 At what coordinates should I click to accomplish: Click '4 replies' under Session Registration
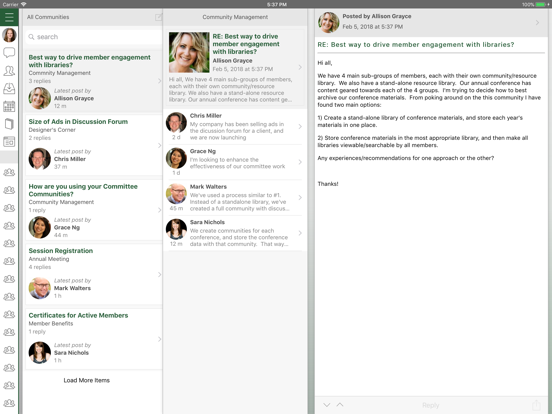coord(40,267)
